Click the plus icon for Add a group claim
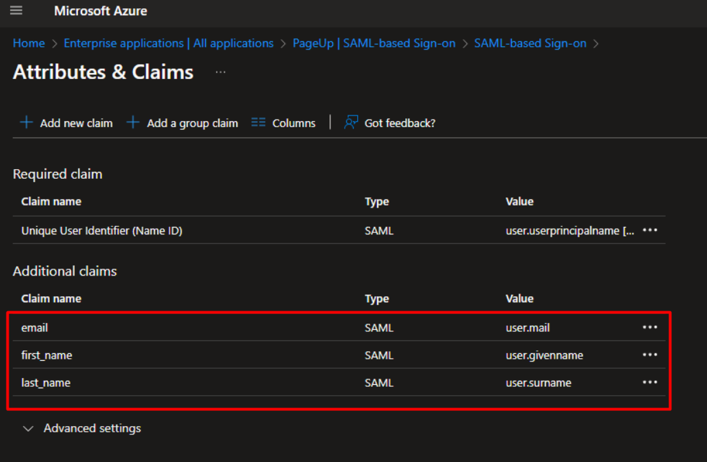The image size is (707, 462). [133, 123]
